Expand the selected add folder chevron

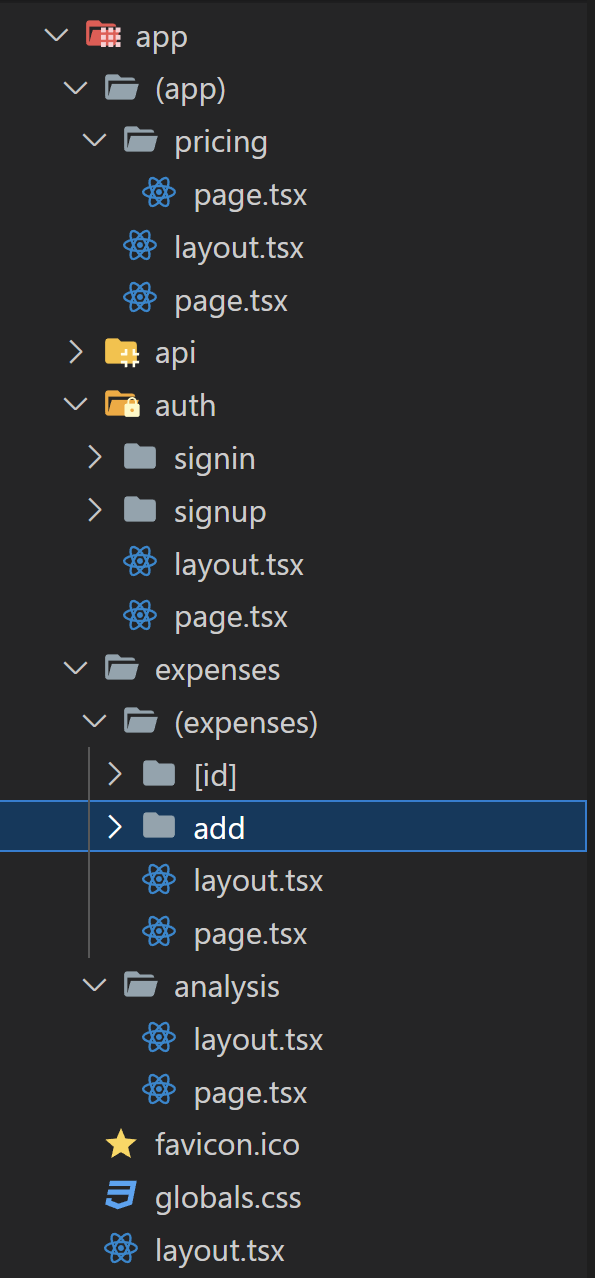point(114,827)
